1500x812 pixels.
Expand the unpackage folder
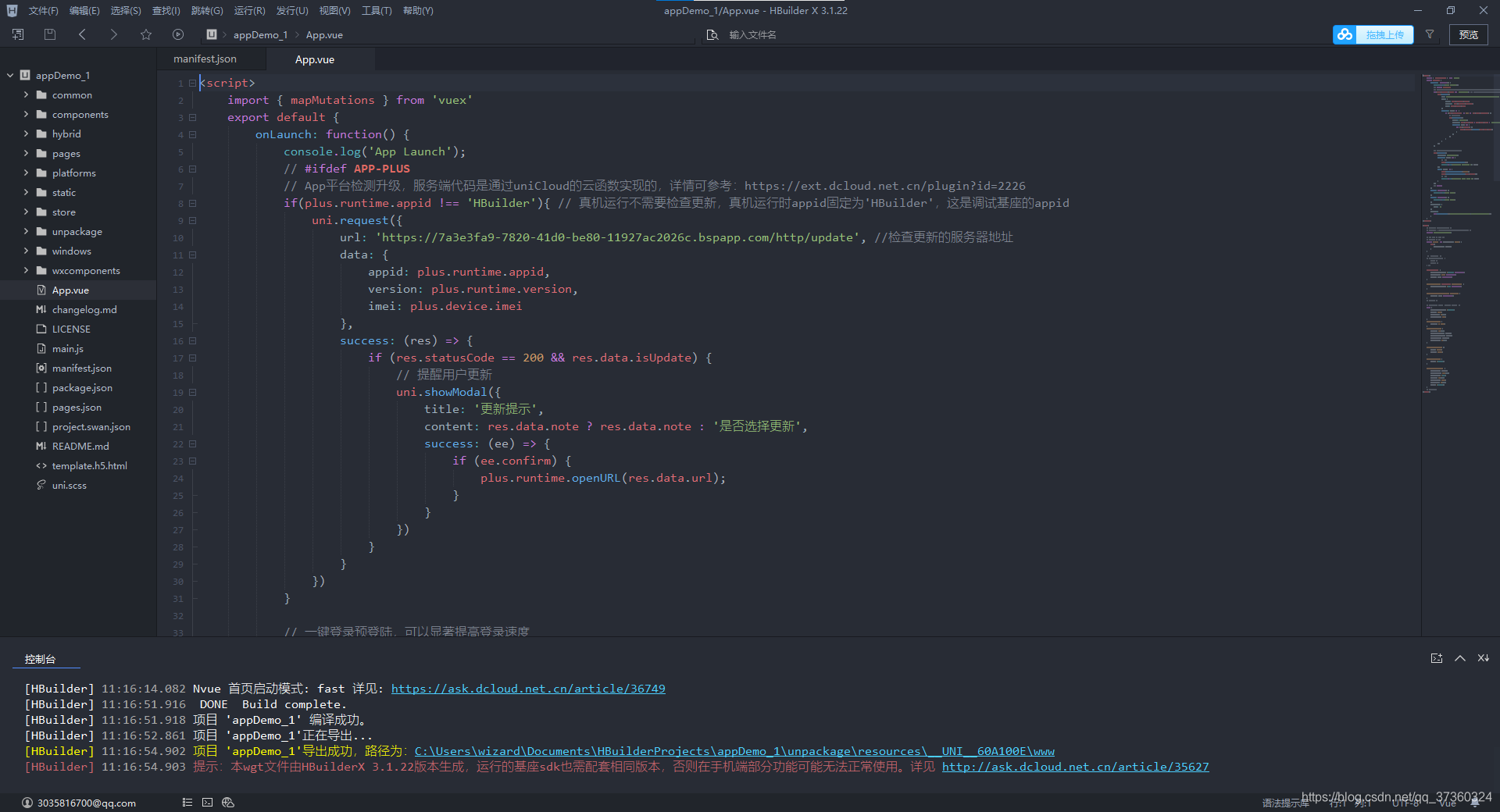click(26, 231)
